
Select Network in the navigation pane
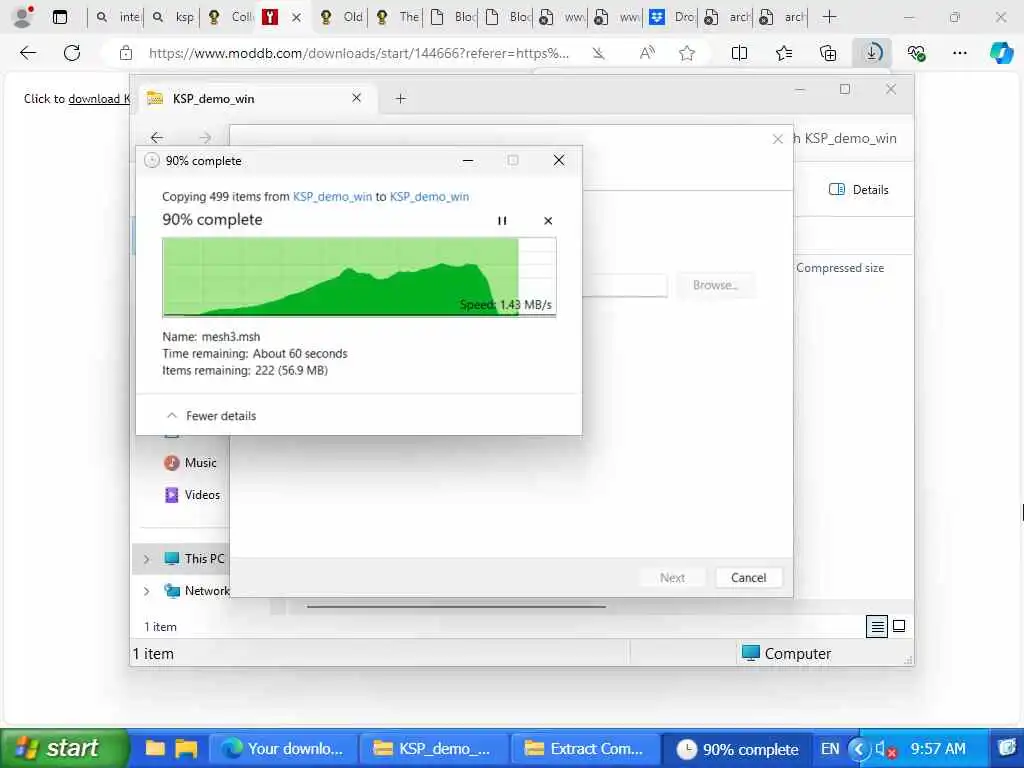tap(197, 590)
